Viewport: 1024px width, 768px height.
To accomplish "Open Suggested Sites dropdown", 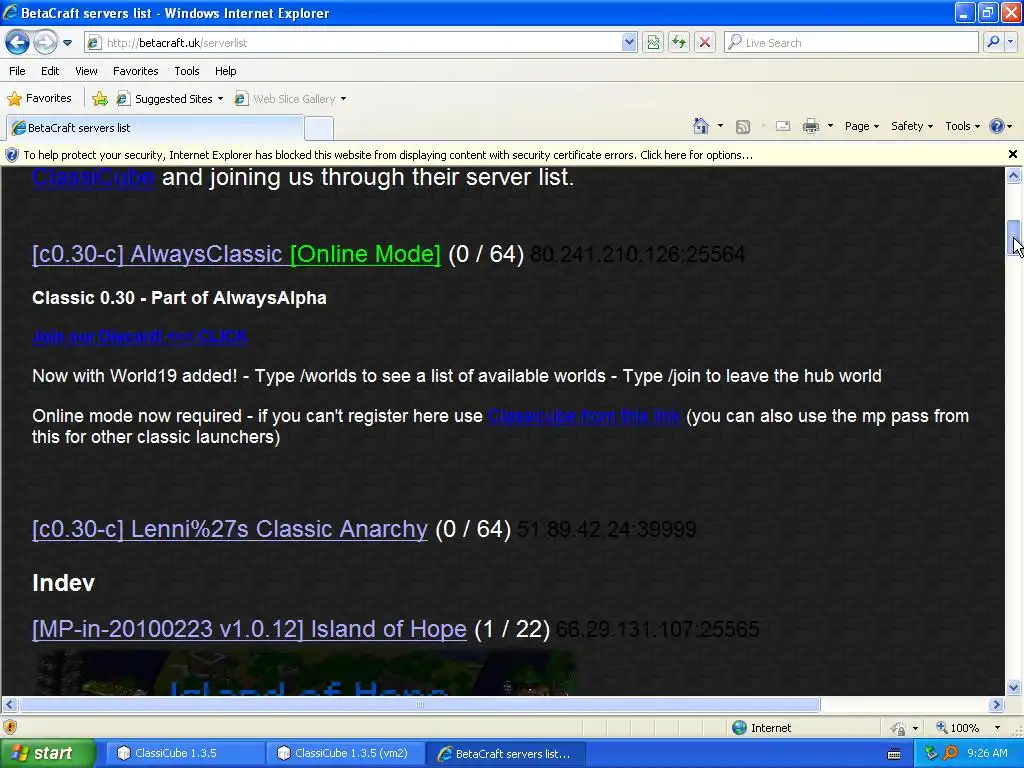I will [x=170, y=99].
